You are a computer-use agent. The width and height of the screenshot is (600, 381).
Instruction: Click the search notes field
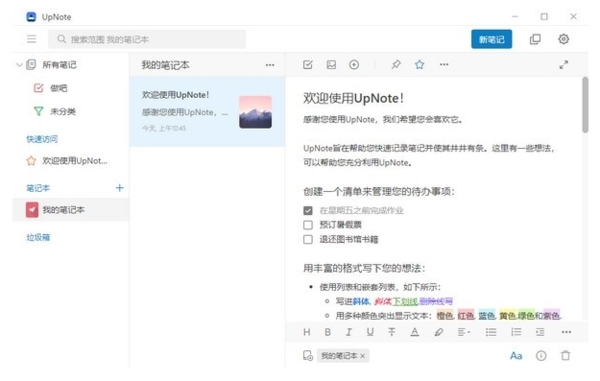pyautogui.click(x=147, y=39)
